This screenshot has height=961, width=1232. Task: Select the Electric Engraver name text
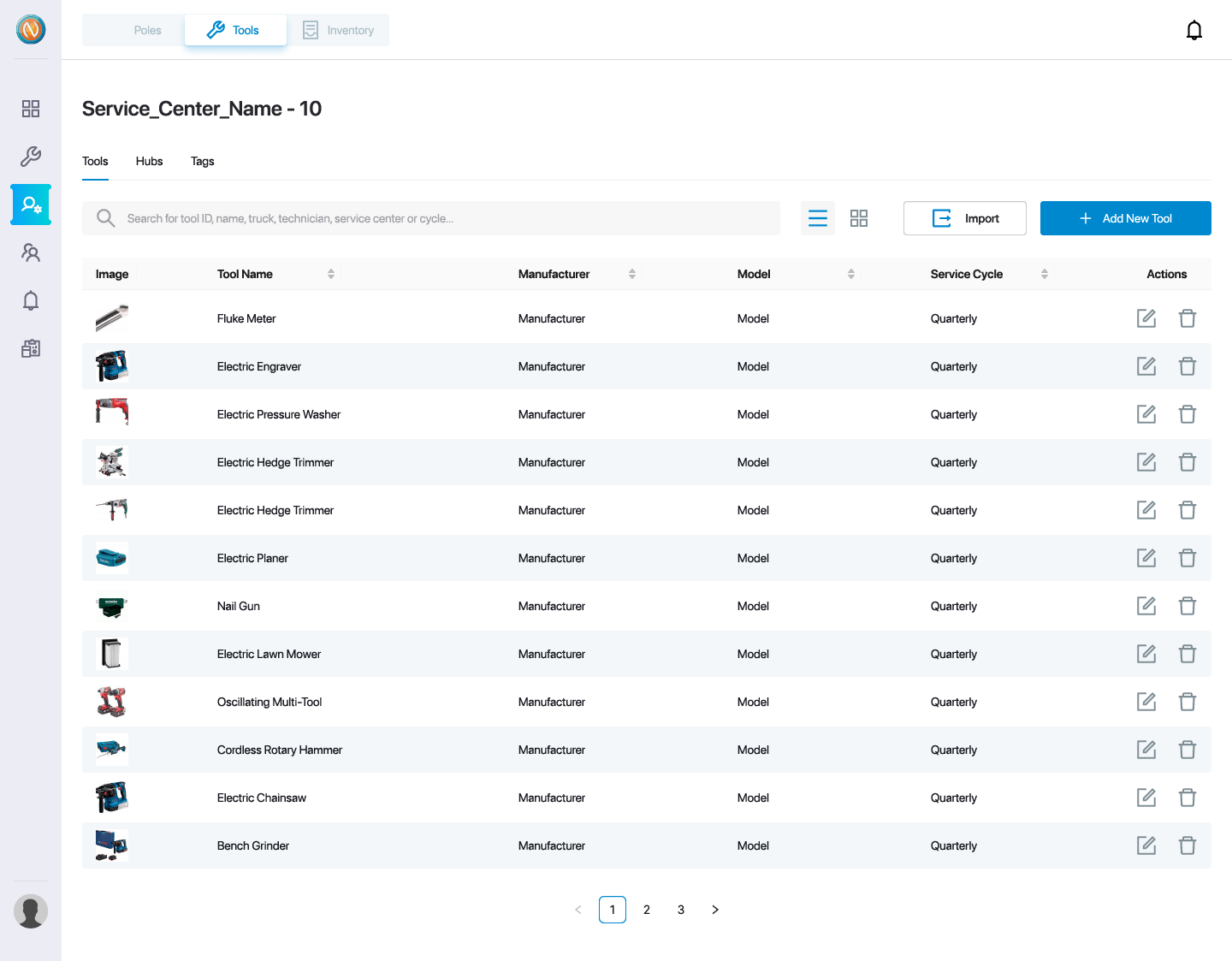[259, 366]
